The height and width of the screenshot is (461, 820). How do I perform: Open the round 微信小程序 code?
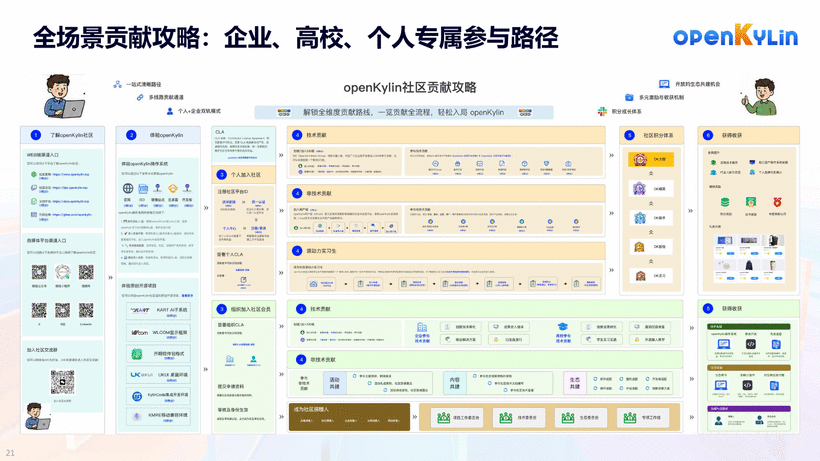63,272
